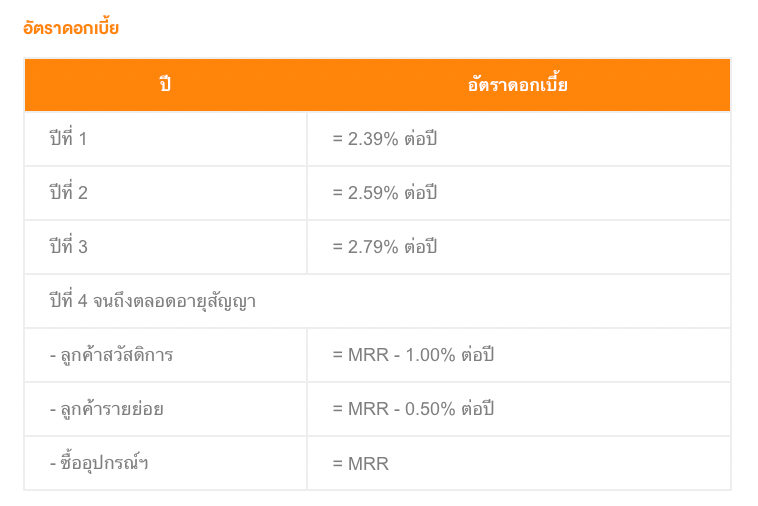Select the อัตราดอกเบี้ย column header in table
Screen dimensions: 758x506
517,84
